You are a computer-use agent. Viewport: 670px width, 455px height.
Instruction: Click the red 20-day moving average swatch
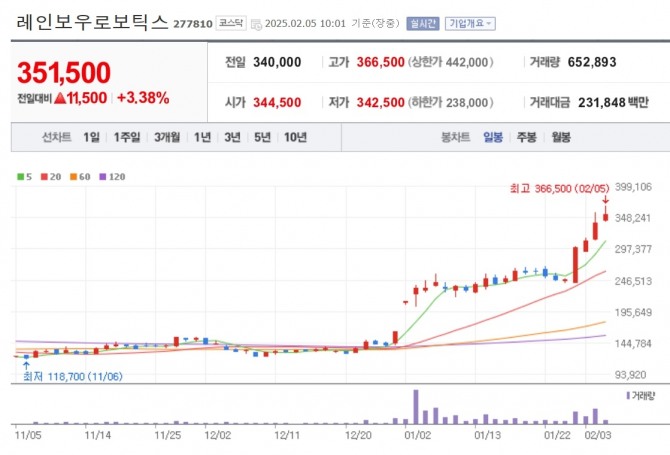tap(44, 177)
